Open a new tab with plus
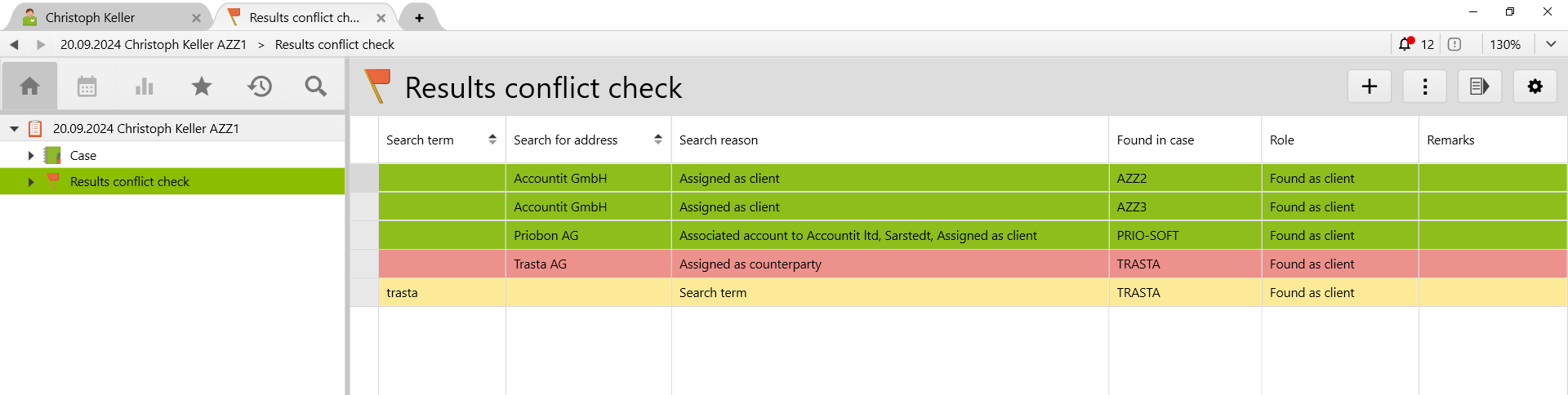This screenshot has height=395, width=1568. tap(419, 17)
